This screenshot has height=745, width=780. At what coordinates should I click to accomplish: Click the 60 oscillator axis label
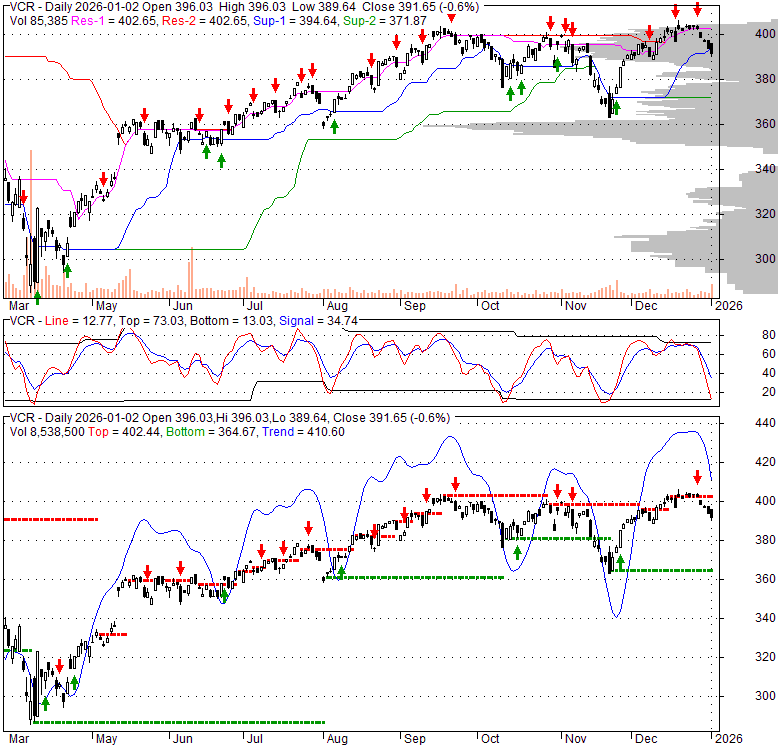[769, 354]
